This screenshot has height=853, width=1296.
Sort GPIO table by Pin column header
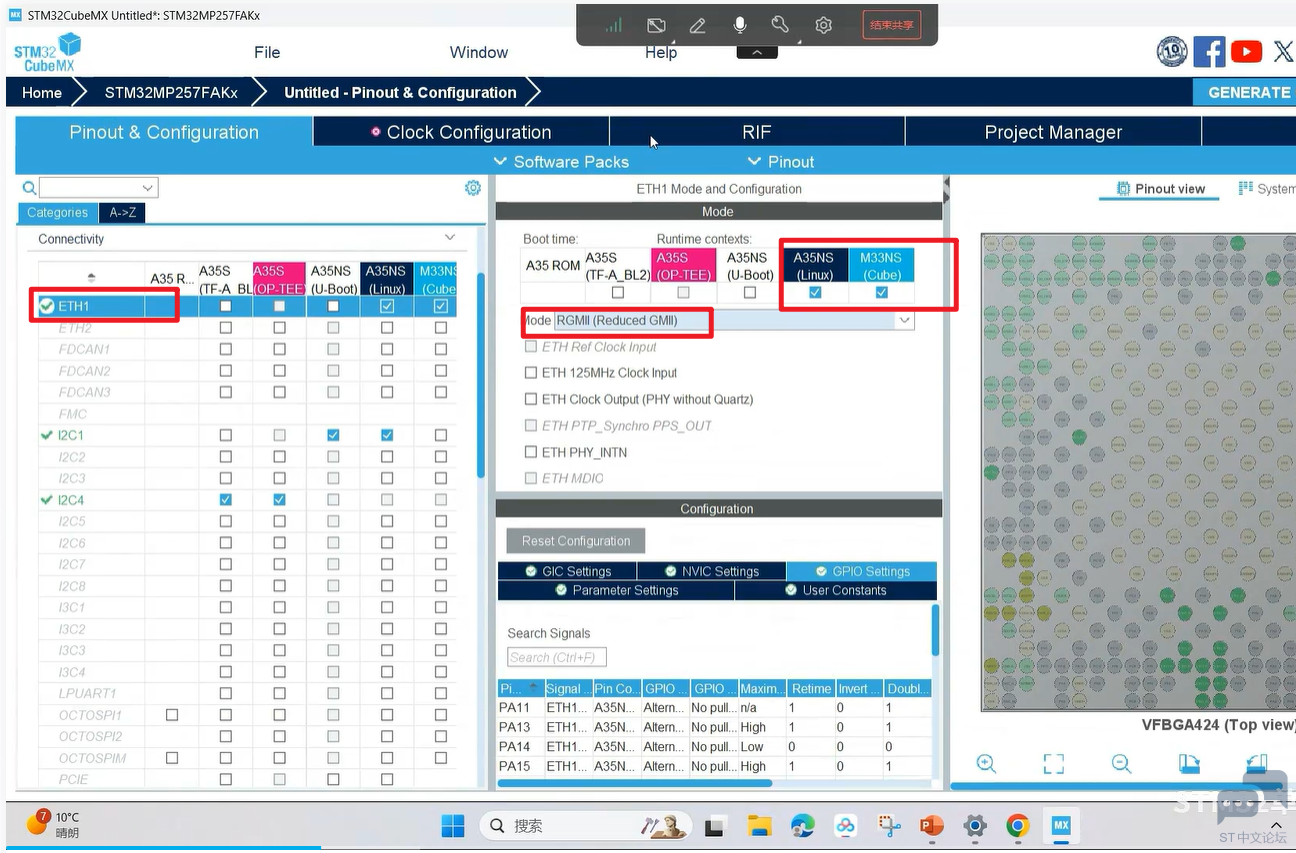[520, 688]
